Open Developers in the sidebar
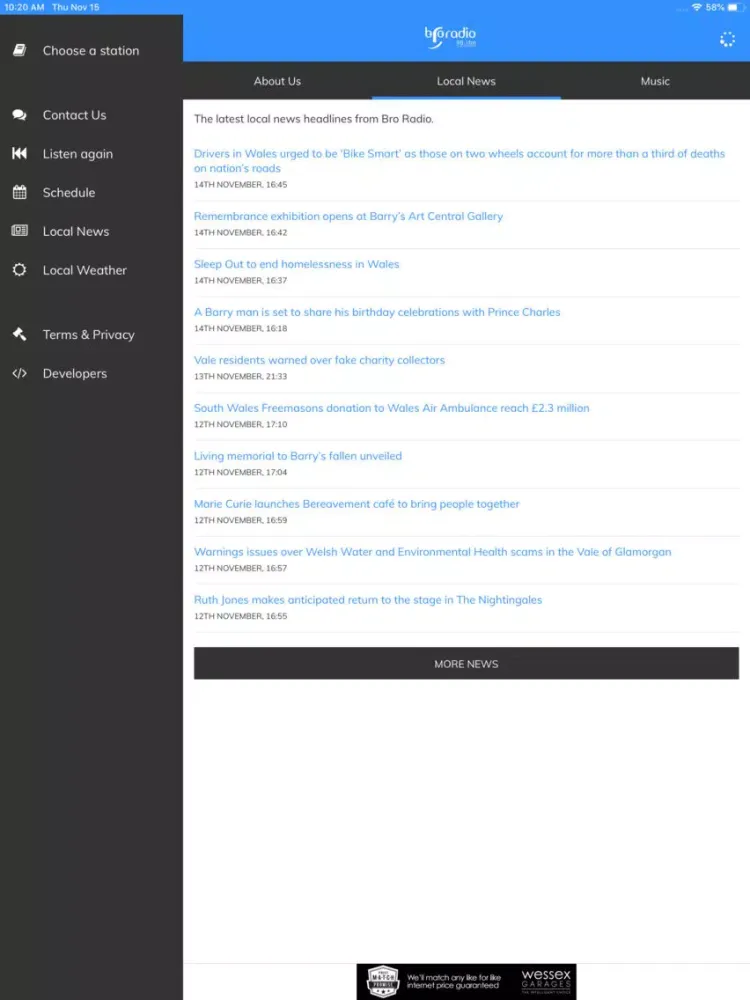750x1000 pixels. (x=91, y=374)
